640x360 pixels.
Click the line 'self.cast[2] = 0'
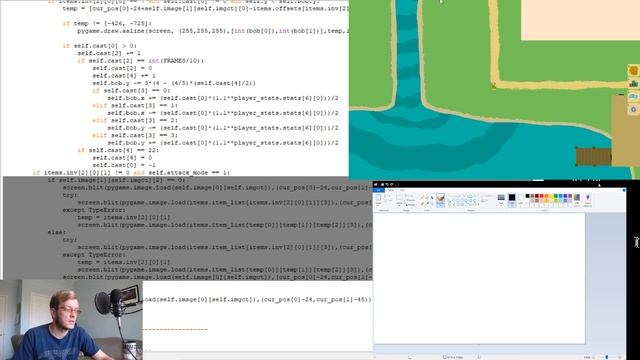[122, 68]
